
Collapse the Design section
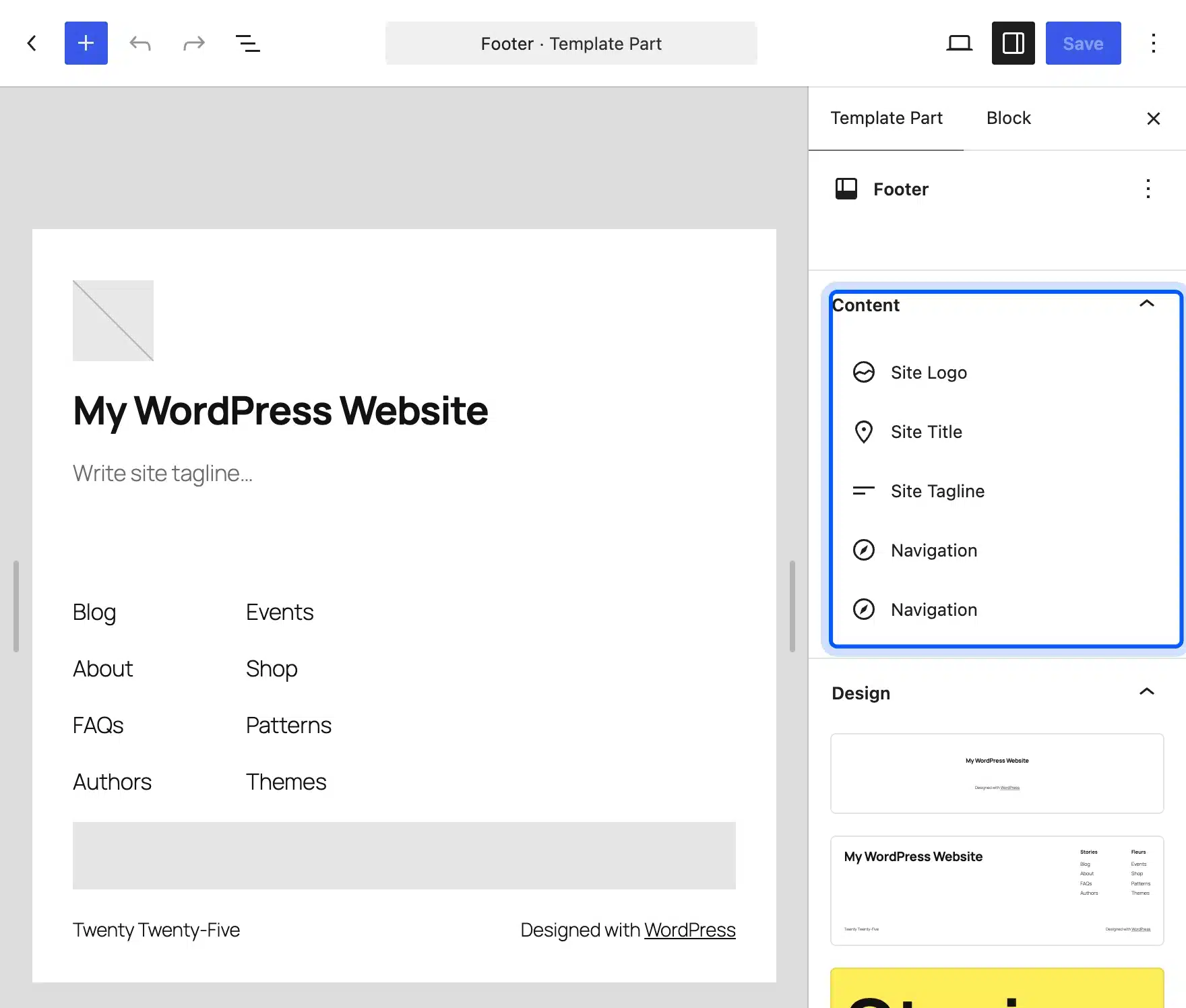1147,692
